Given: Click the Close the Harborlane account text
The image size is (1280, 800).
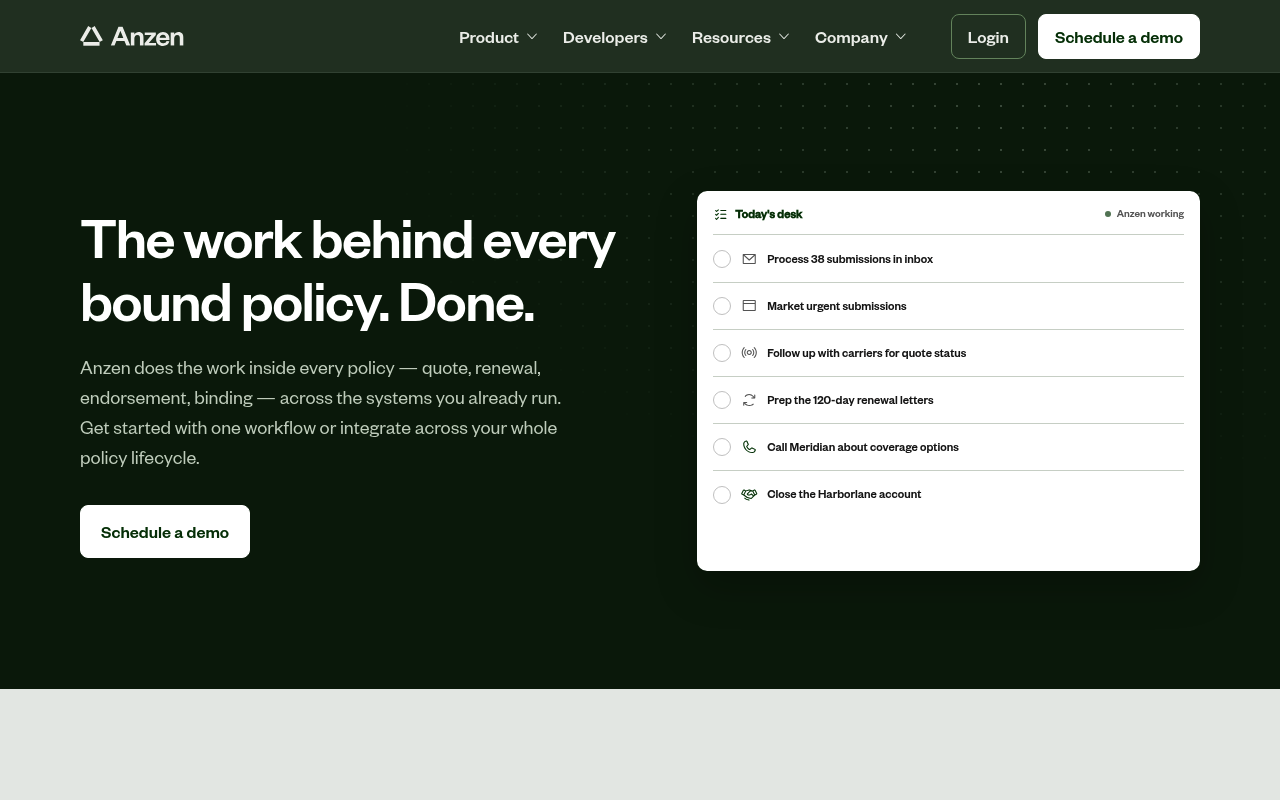Looking at the screenshot, I should pyautogui.click(x=844, y=494).
